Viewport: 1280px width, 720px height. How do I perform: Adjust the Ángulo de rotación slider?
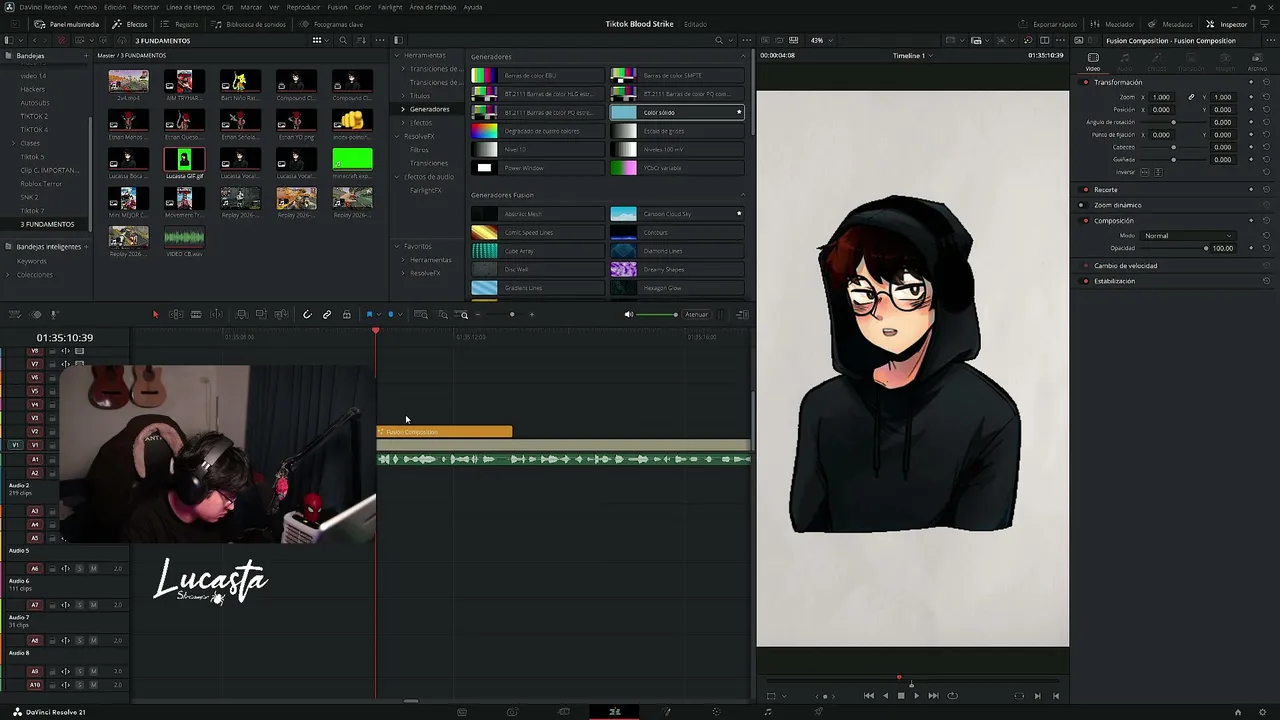[x=1173, y=122]
